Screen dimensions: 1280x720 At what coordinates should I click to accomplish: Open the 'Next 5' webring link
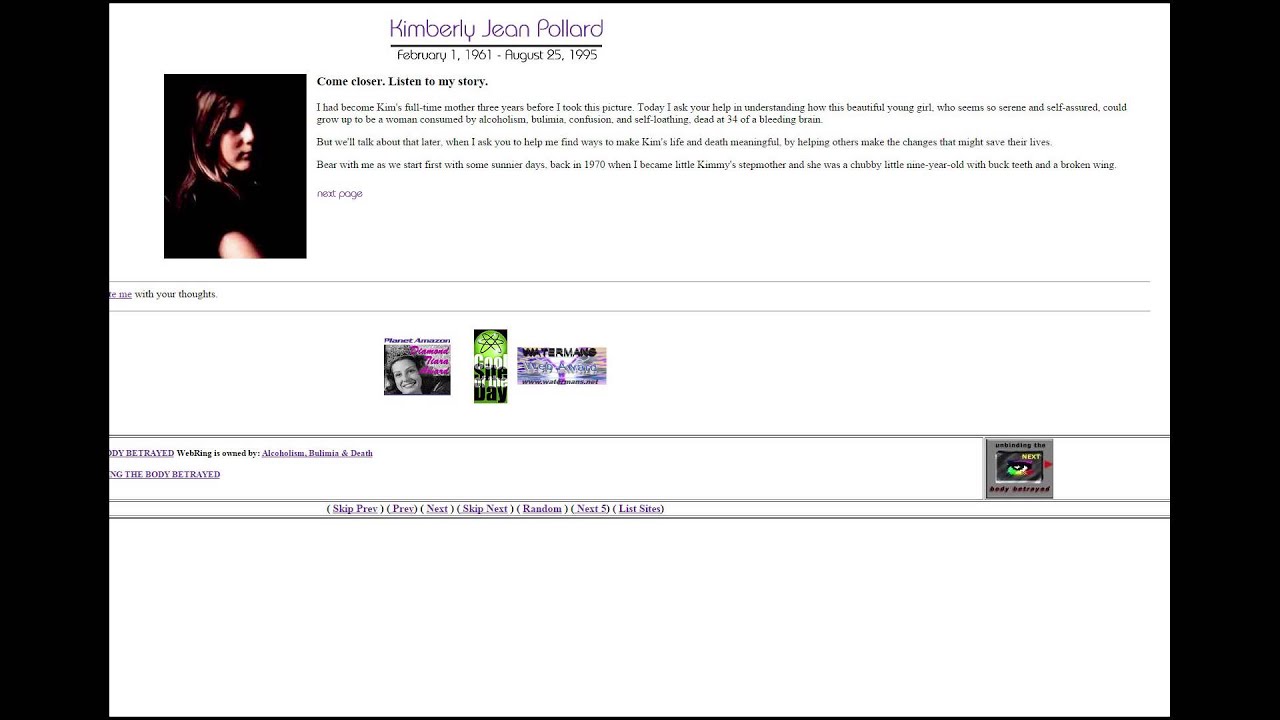pos(591,509)
